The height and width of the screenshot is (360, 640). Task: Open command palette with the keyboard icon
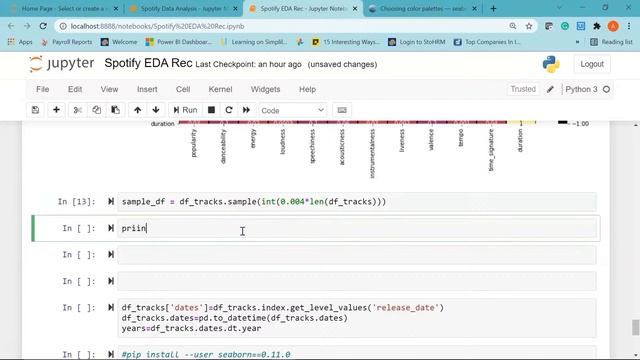coord(342,110)
